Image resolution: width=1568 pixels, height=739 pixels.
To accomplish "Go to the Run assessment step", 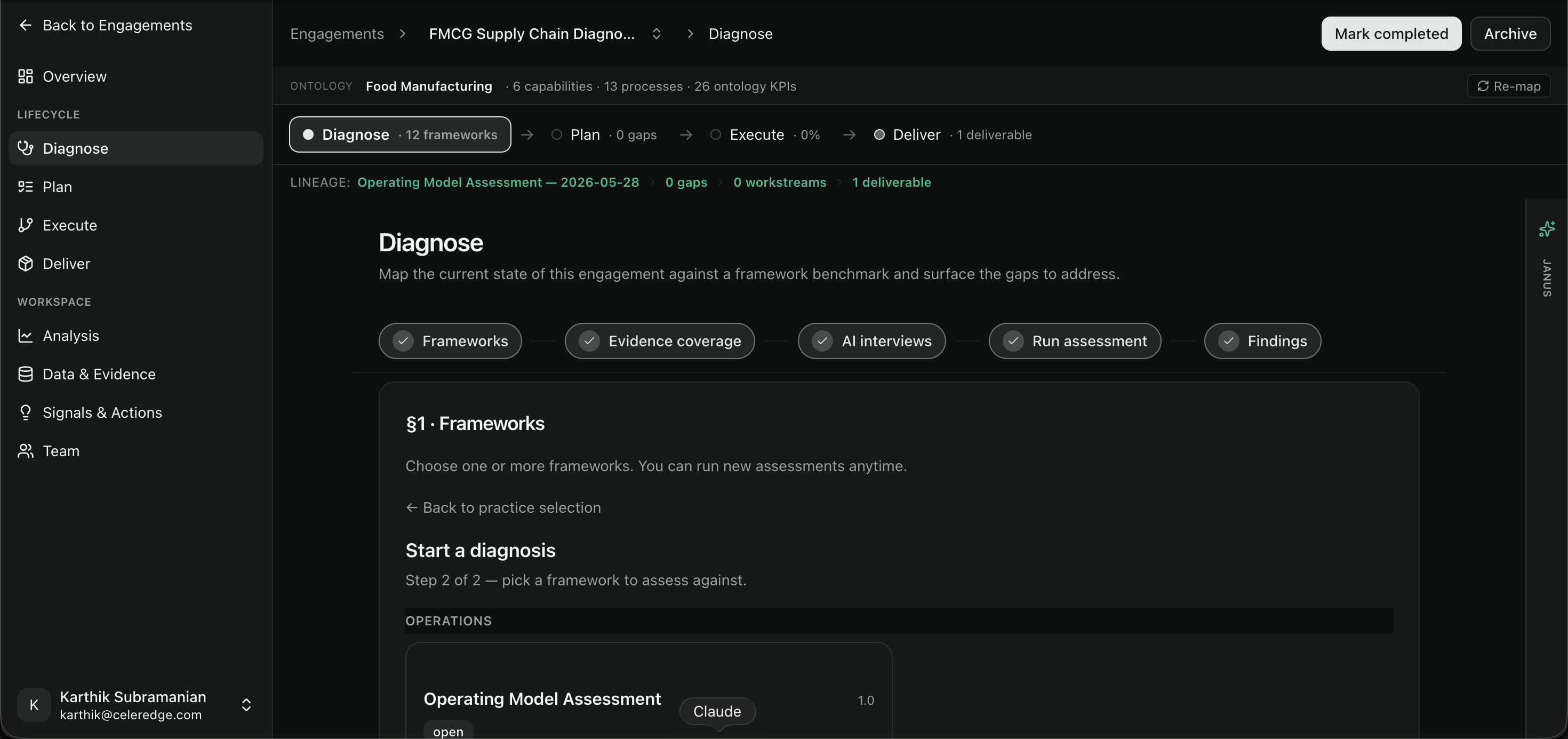I will tap(1074, 341).
